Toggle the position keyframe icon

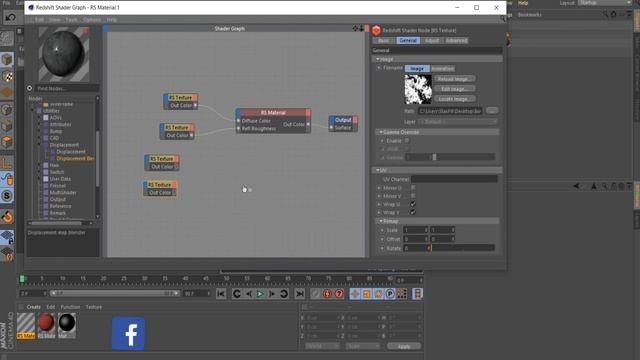click(x=355, y=294)
